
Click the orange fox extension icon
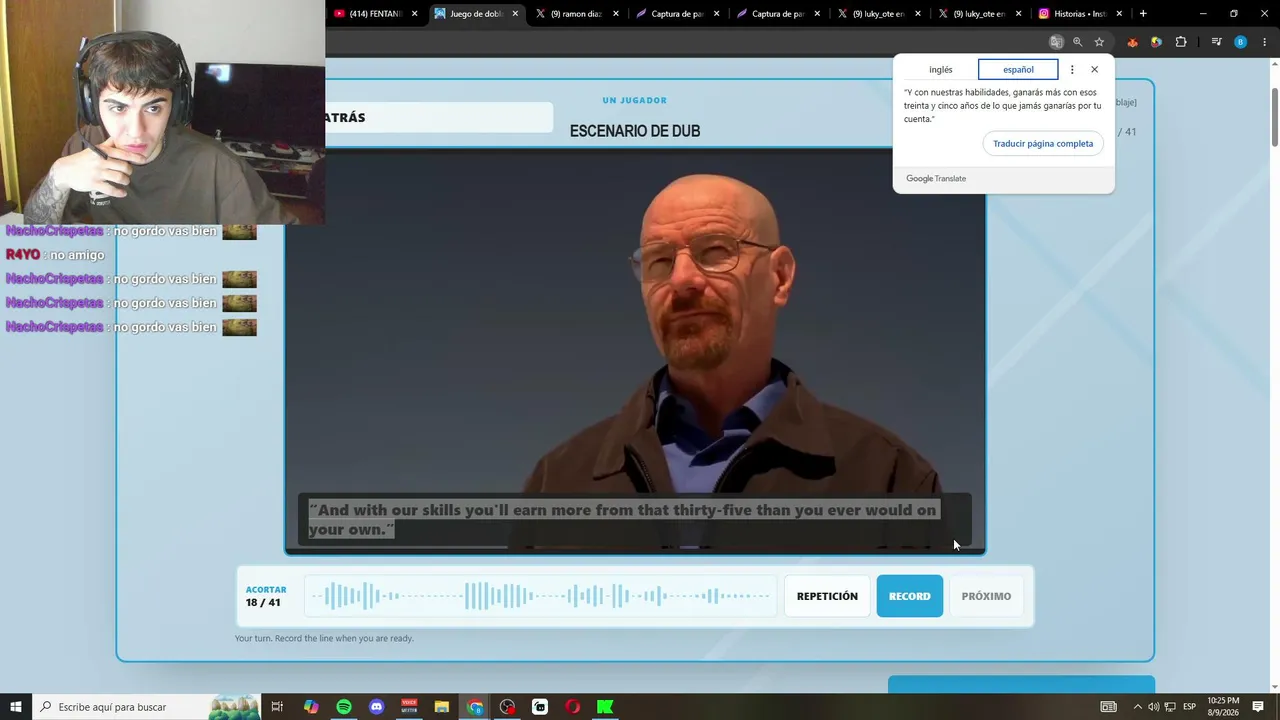1132,42
